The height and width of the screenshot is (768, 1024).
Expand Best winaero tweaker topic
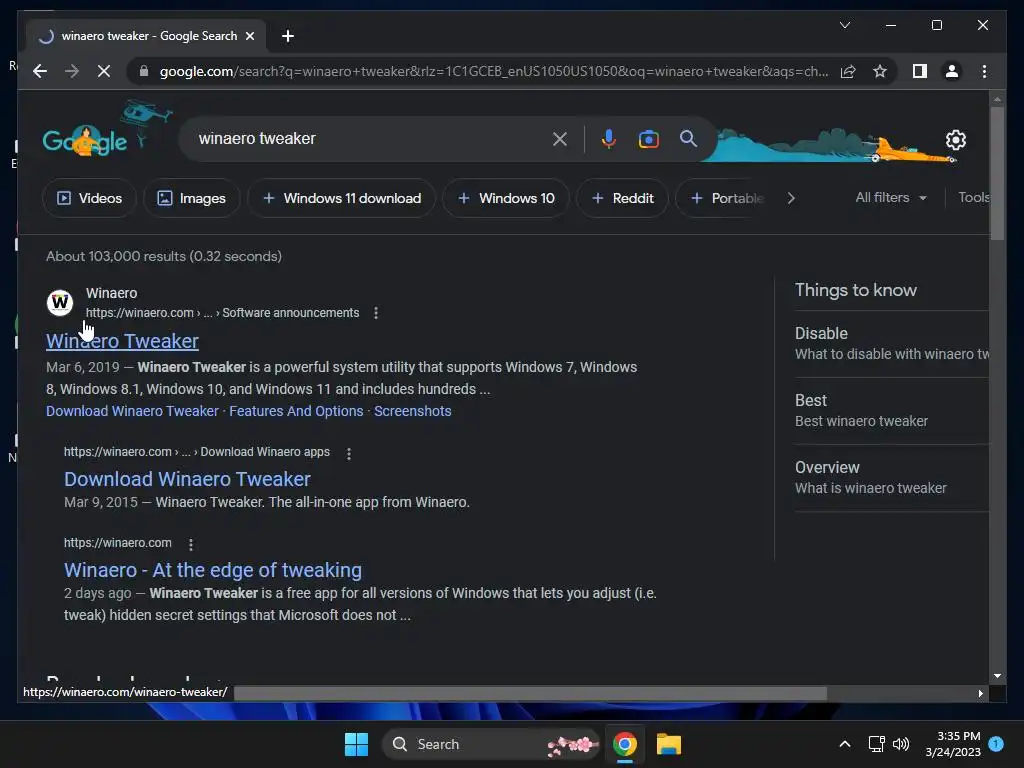(x=891, y=411)
